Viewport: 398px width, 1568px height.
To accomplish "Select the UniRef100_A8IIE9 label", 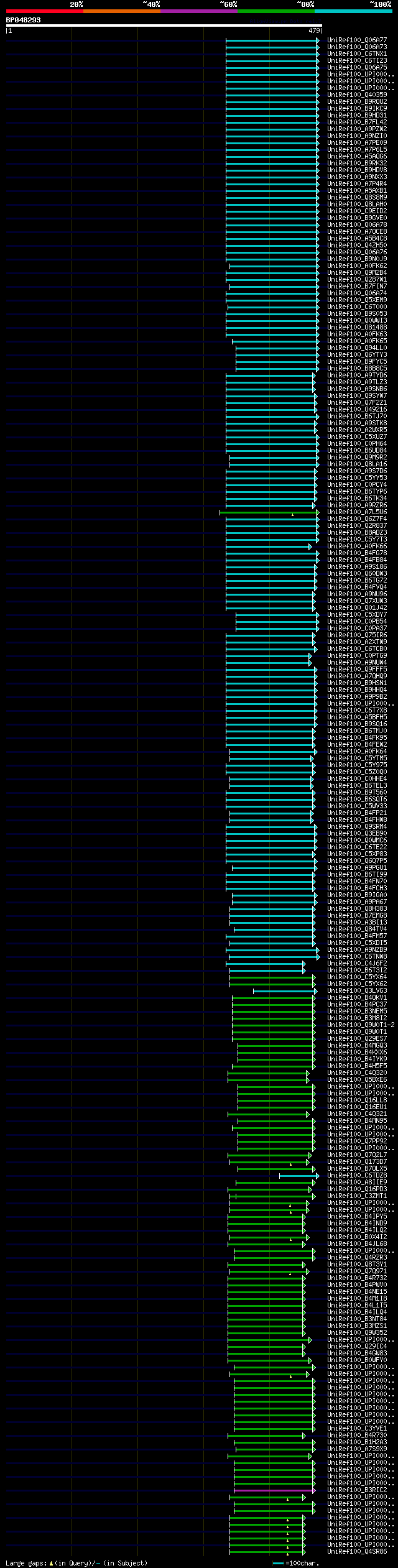I will point(357,1183).
